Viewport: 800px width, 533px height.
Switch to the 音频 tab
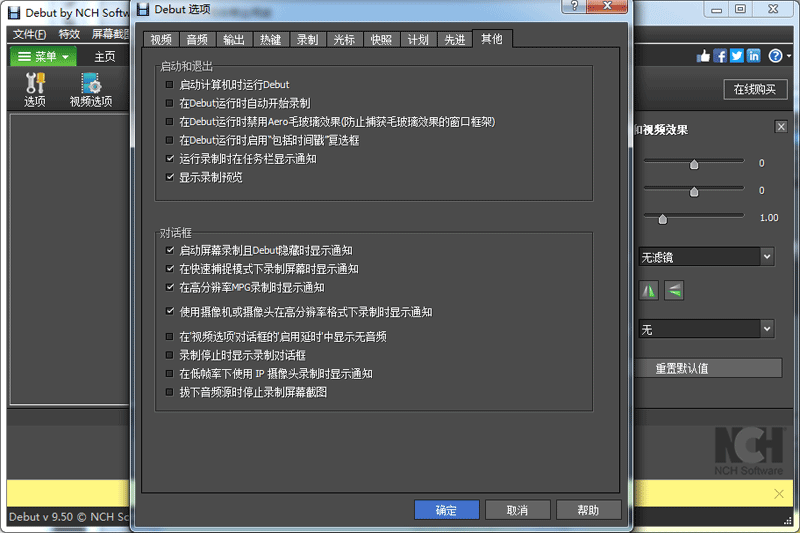197,40
